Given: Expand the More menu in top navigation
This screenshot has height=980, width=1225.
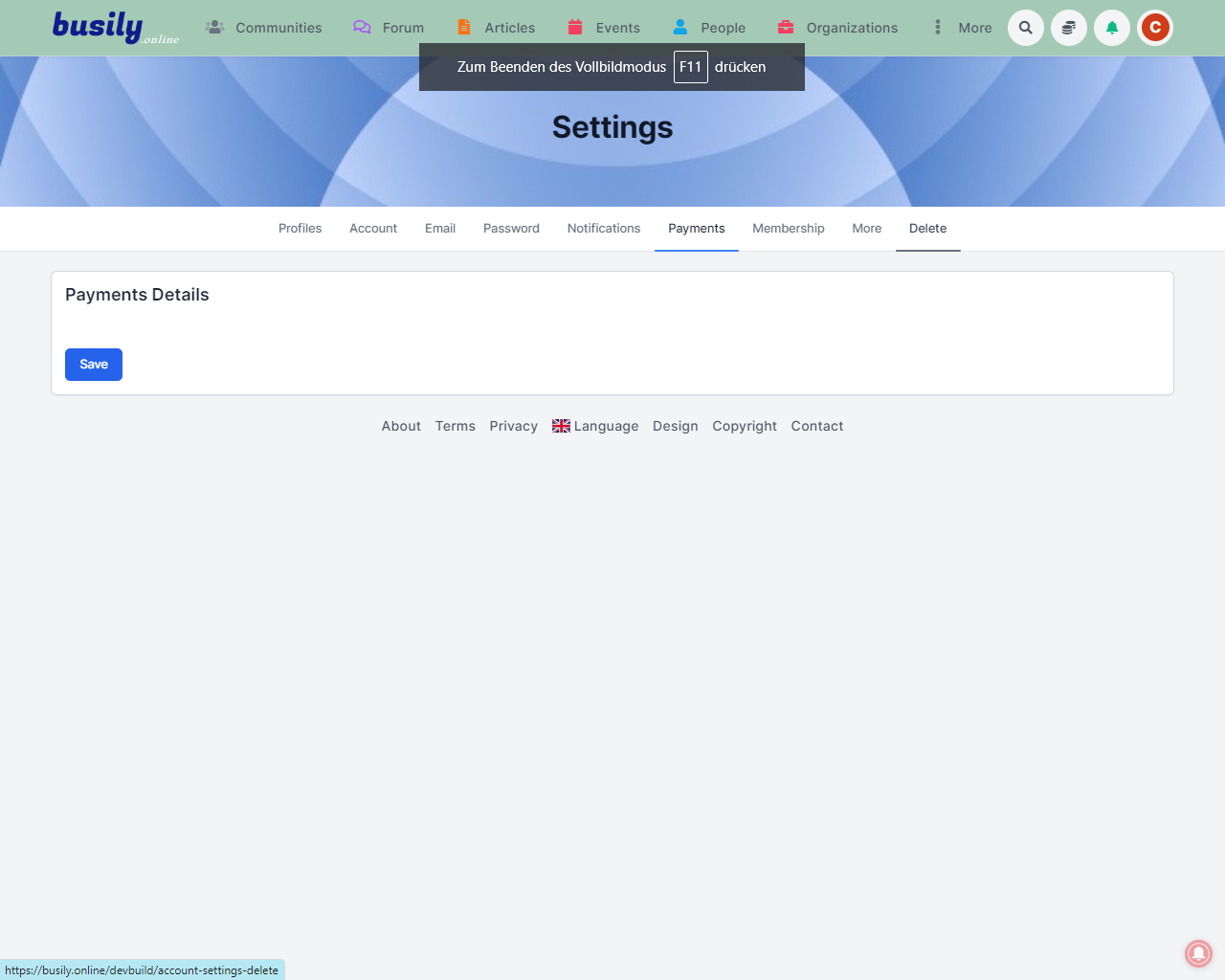Looking at the screenshot, I should 963,28.
